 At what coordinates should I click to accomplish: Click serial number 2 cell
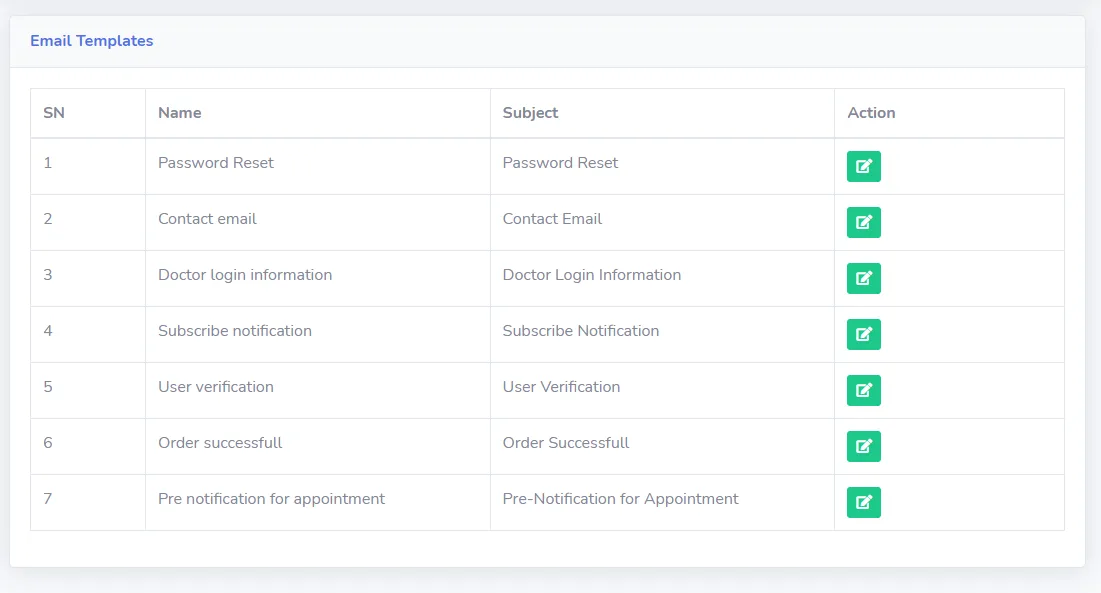coord(88,222)
